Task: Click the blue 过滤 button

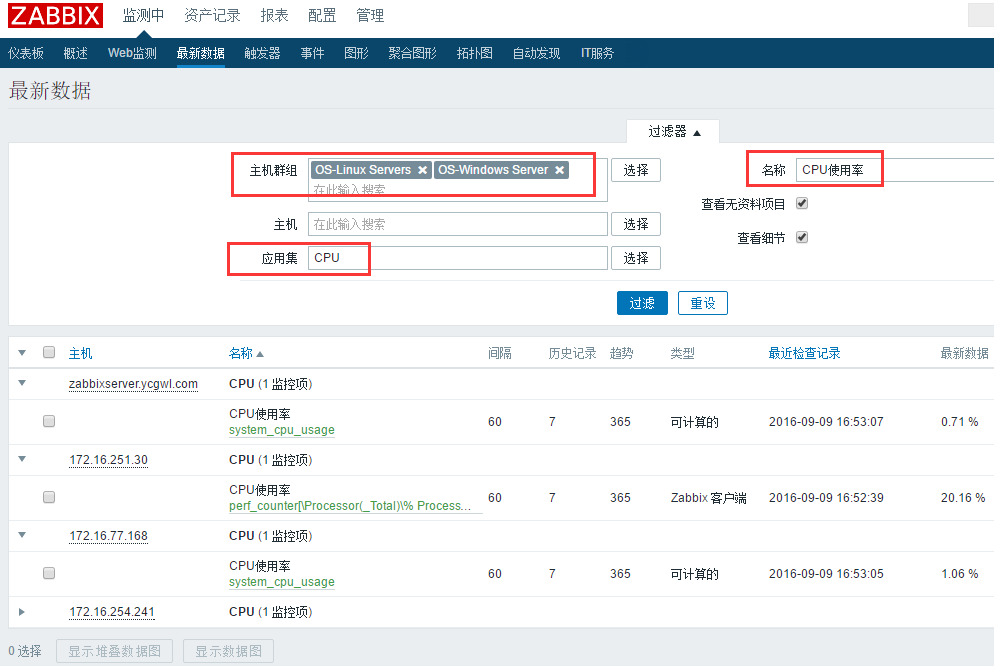Action: pos(642,303)
